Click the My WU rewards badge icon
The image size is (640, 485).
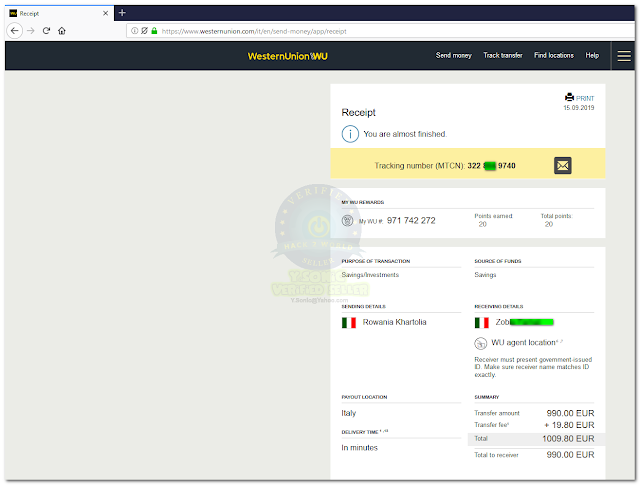347,220
